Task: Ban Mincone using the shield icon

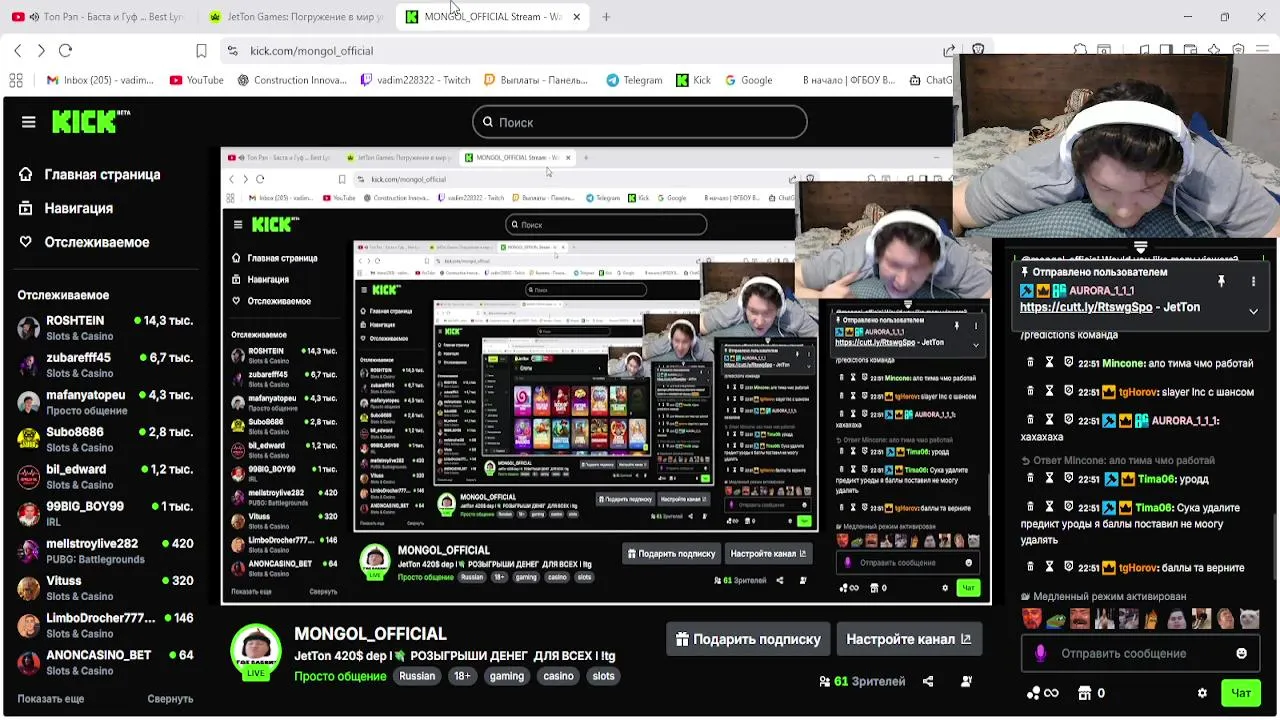Action: 1068,363
